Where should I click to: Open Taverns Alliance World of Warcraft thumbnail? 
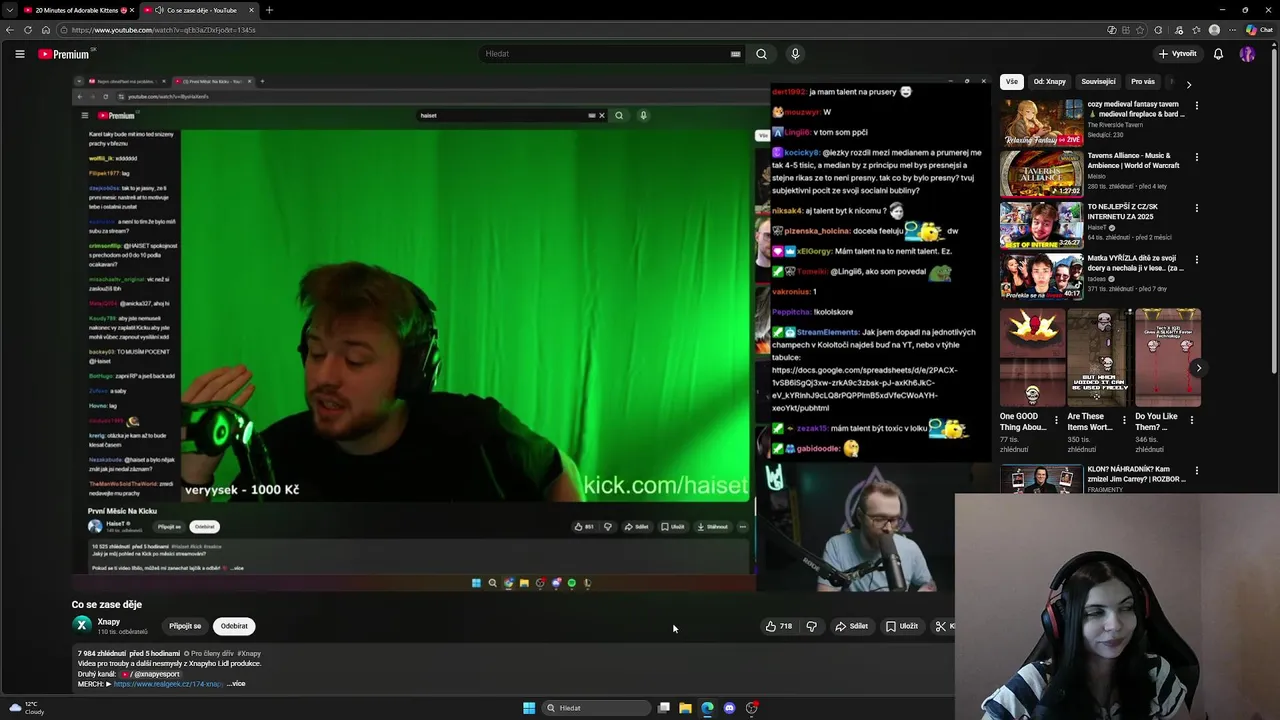[x=1041, y=174]
